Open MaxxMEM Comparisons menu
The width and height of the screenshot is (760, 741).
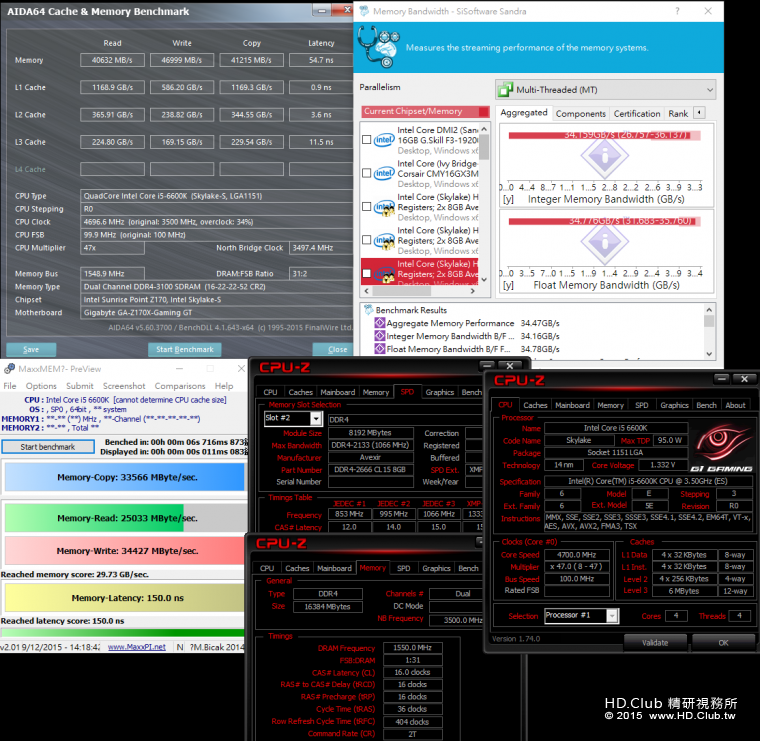pos(180,386)
